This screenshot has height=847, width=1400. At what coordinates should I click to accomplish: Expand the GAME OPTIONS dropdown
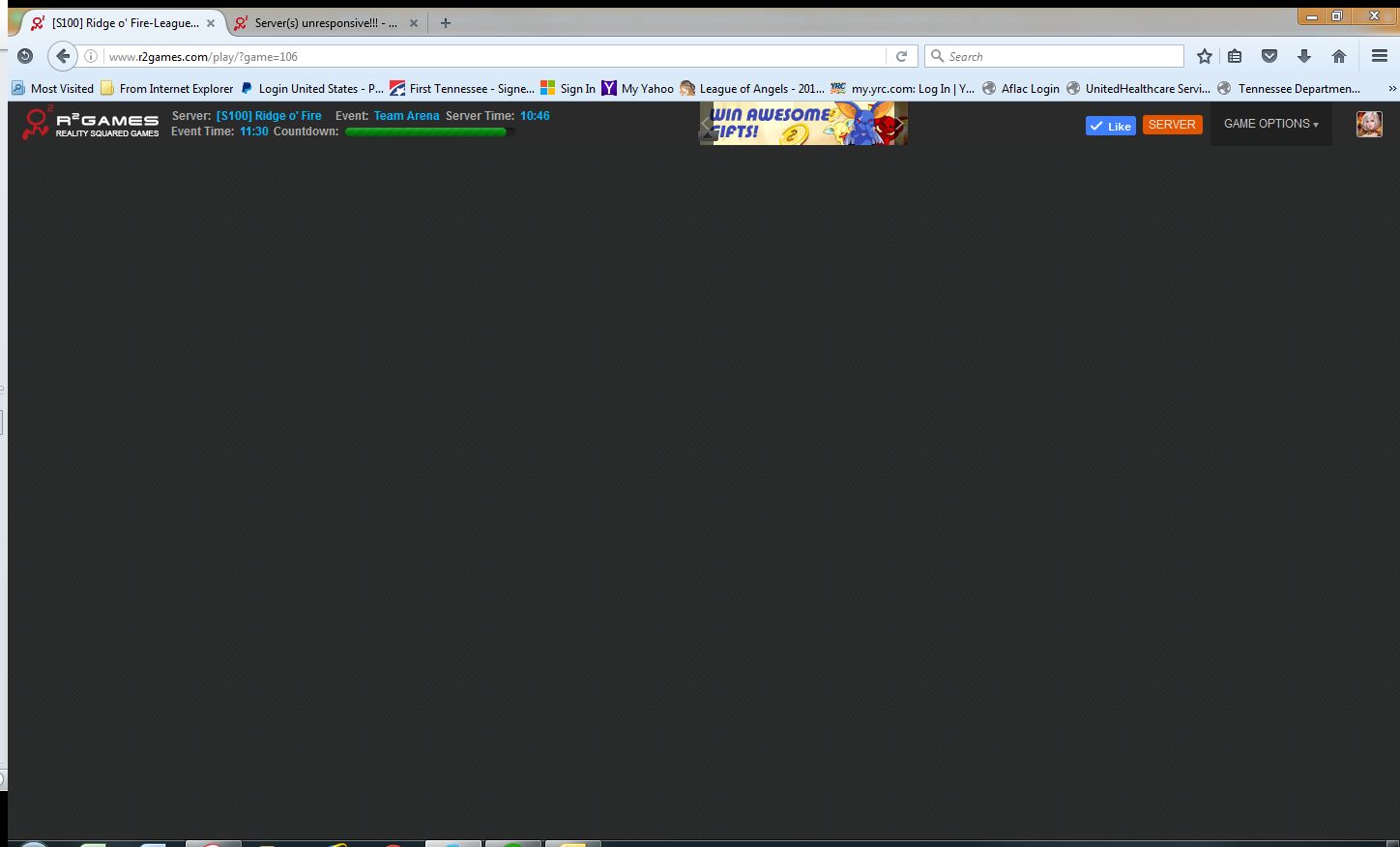[1270, 124]
